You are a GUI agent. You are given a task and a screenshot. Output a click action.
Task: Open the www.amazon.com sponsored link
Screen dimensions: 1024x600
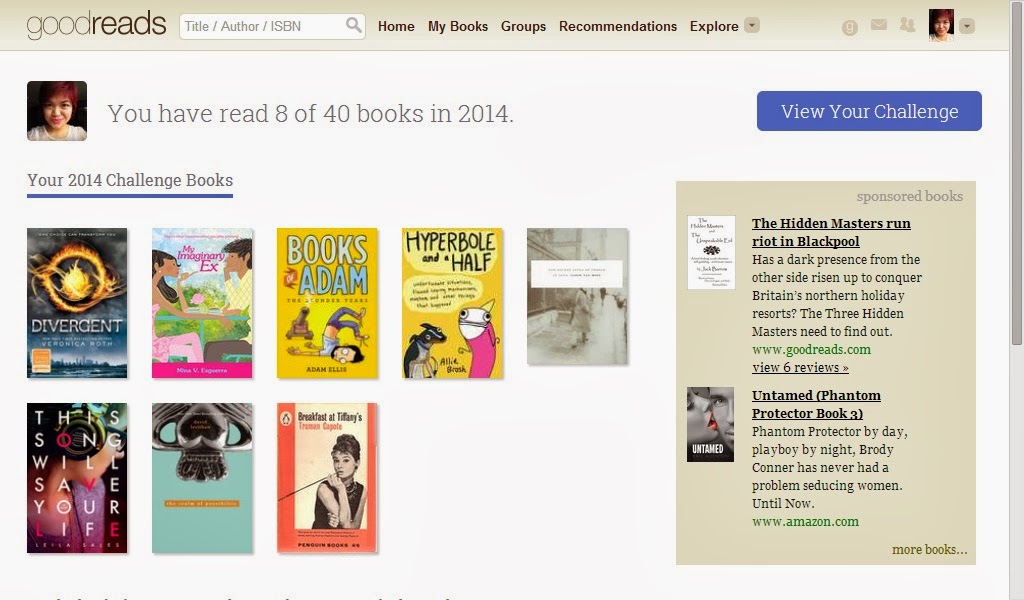805,522
